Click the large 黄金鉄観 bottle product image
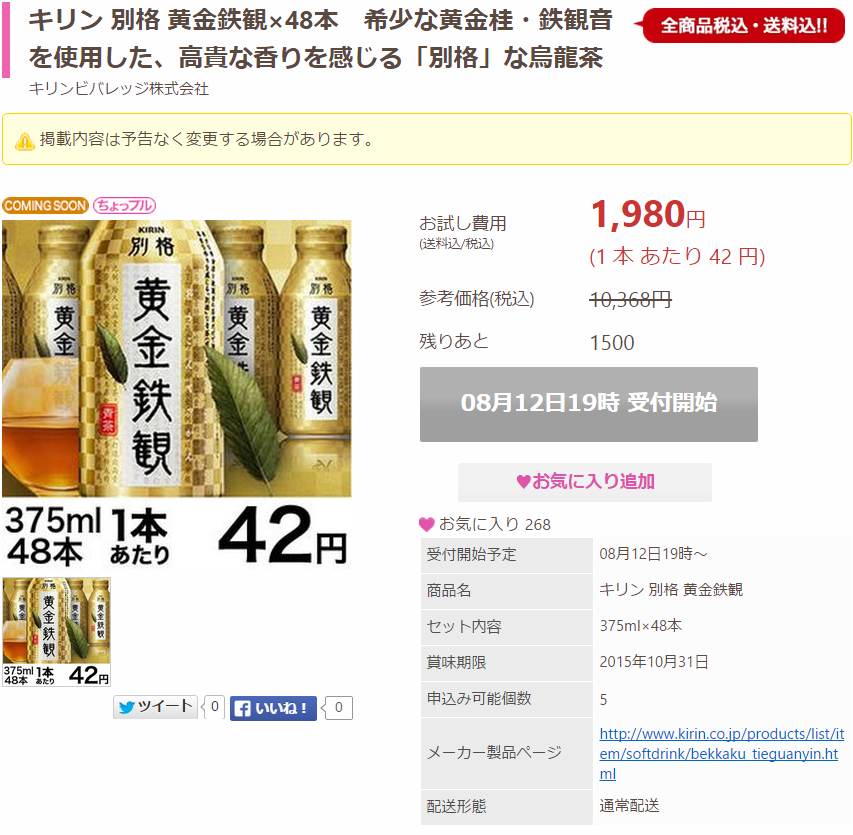This screenshot has height=835, width=853. (177, 358)
